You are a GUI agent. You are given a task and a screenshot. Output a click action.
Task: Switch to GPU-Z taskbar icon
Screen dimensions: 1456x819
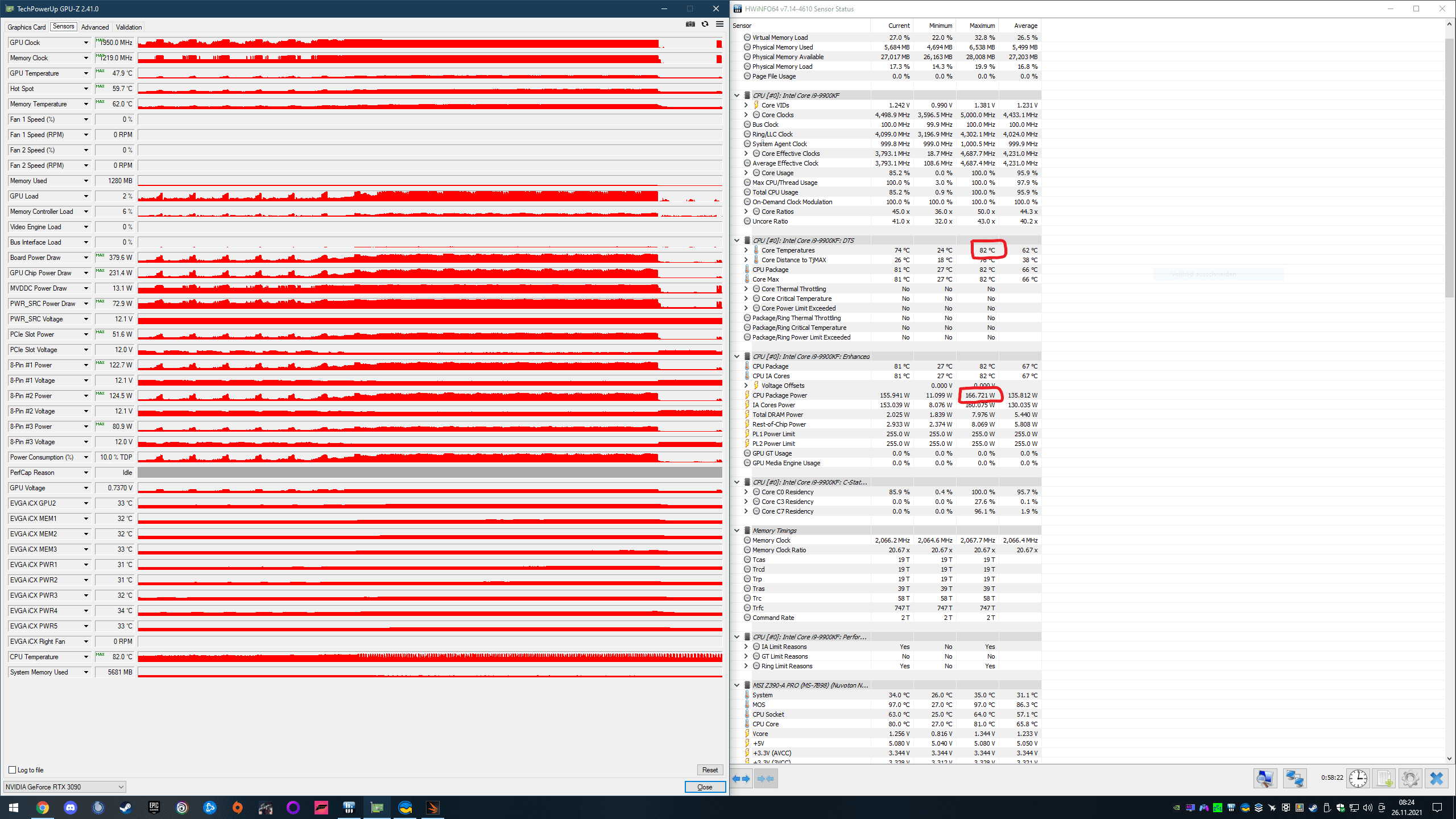377,808
